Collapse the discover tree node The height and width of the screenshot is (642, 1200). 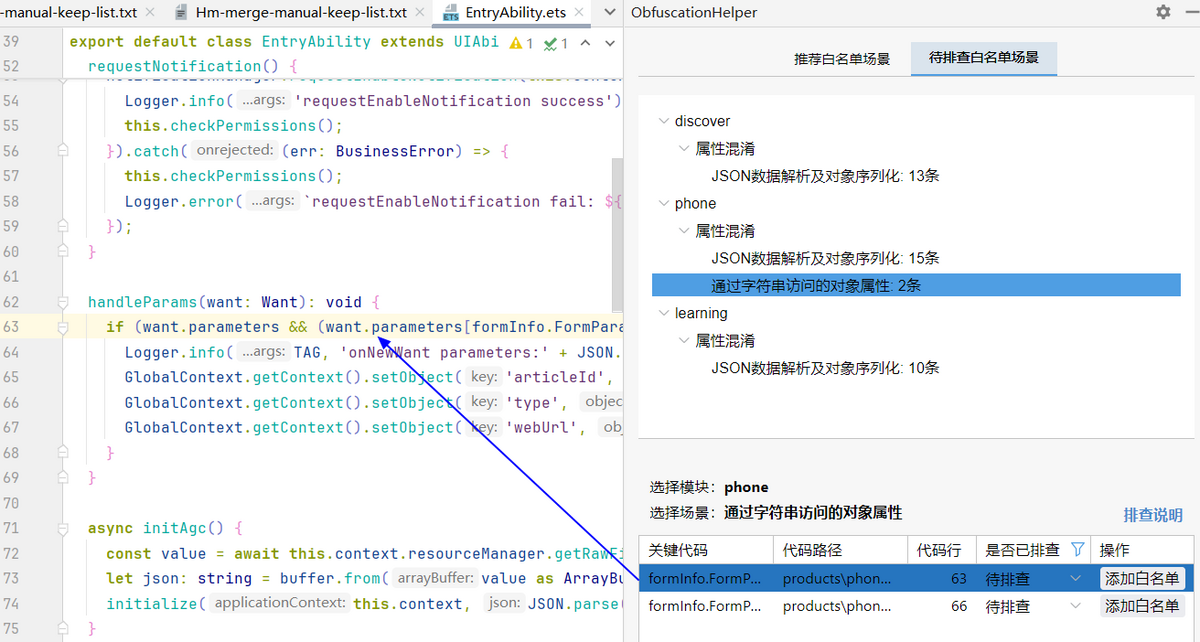(662, 121)
